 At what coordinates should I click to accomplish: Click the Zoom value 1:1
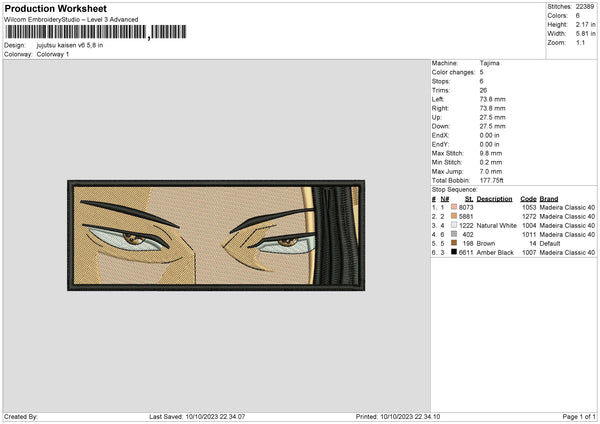(580, 42)
